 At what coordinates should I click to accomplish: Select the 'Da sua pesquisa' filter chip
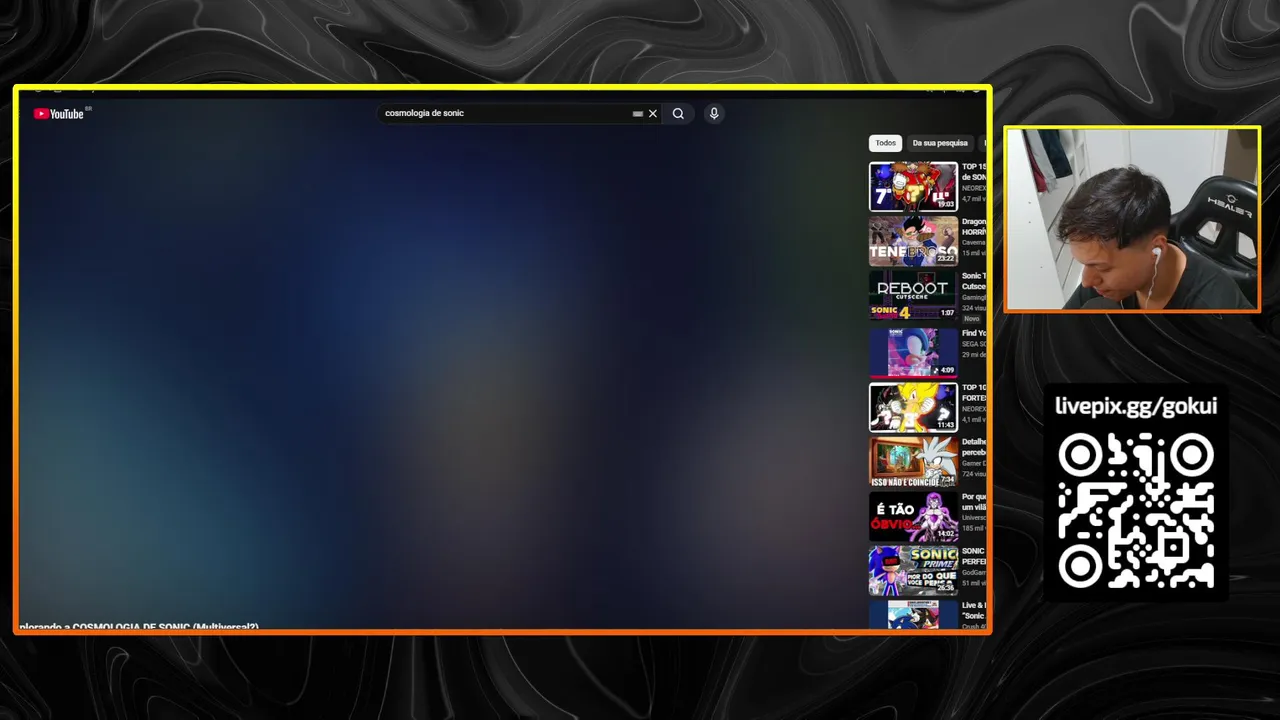point(940,143)
